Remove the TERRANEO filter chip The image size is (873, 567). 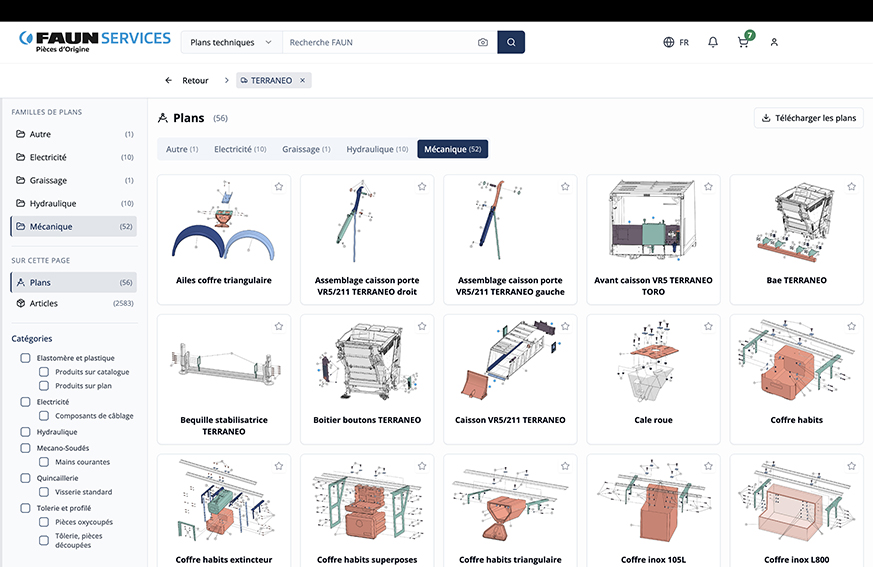(303, 80)
